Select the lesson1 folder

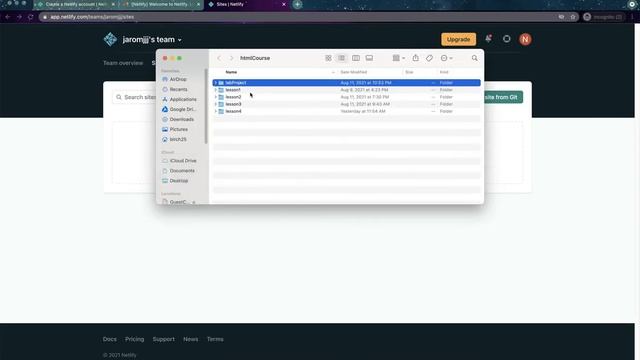[347, 90]
